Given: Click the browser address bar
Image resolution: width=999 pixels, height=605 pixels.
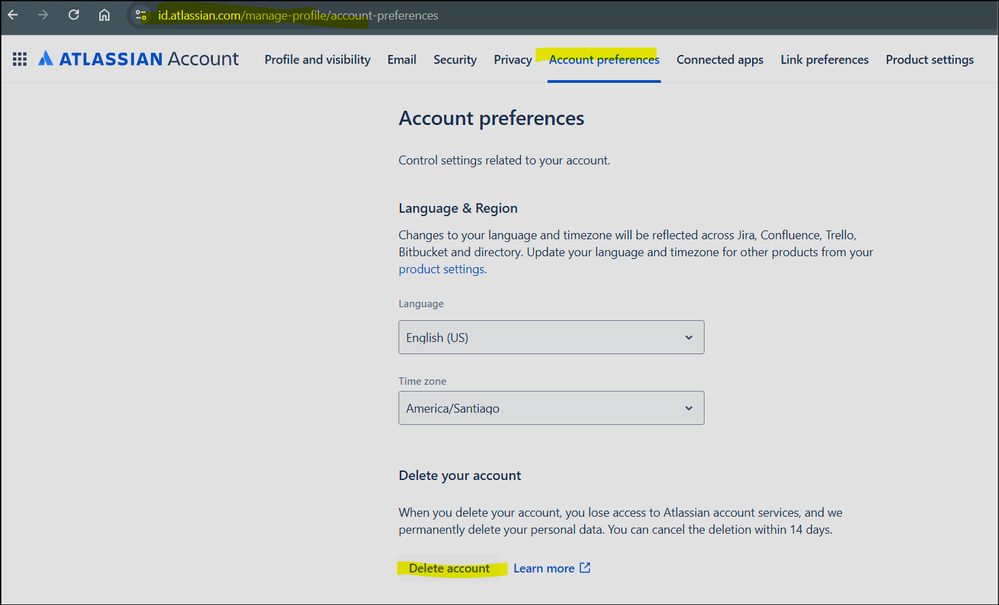Looking at the screenshot, I should (300, 15).
